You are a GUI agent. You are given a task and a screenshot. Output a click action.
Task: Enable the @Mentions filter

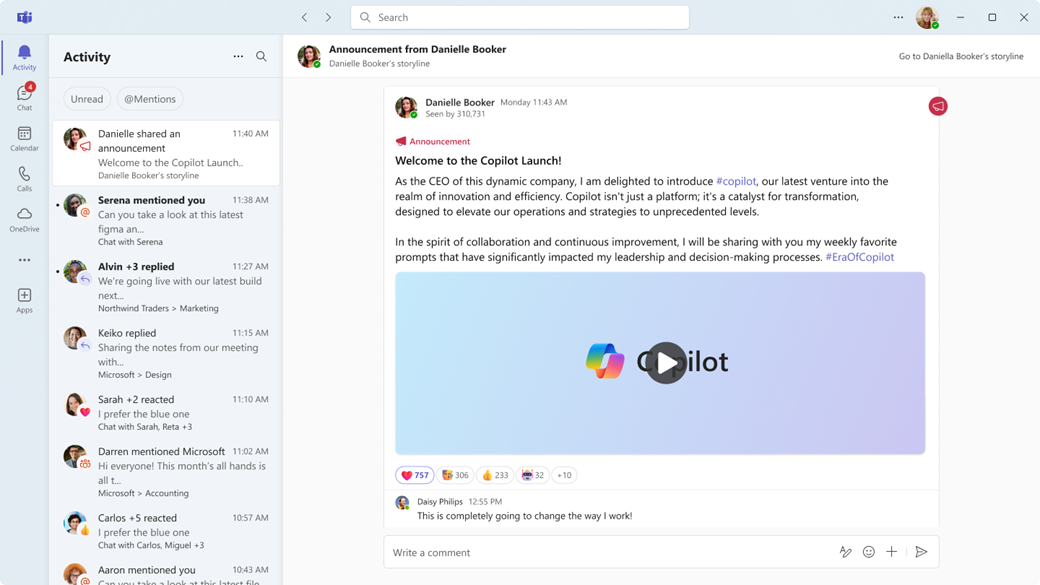(x=150, y=98)
